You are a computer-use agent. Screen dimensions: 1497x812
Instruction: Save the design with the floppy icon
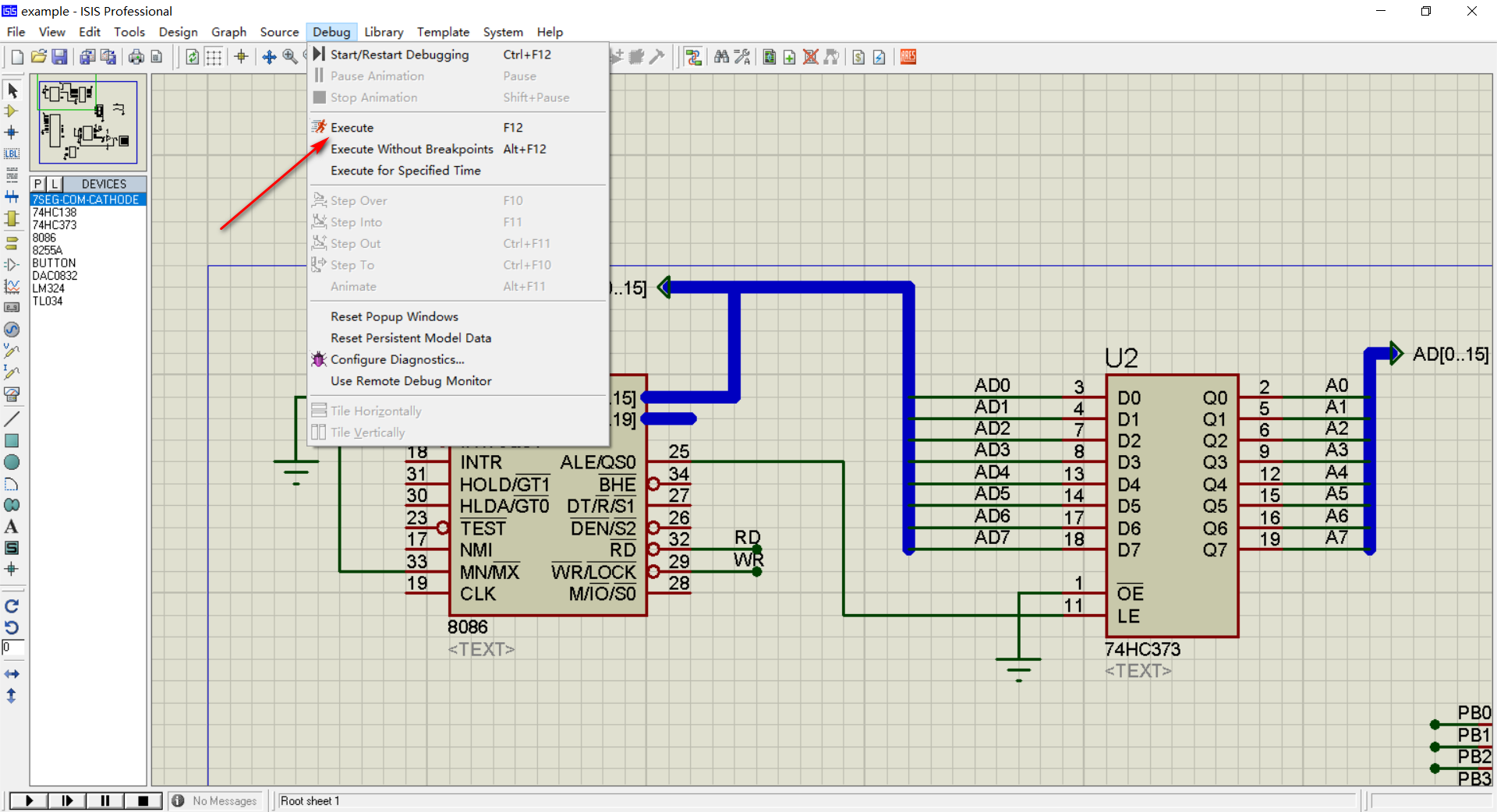tap(59, 57)
